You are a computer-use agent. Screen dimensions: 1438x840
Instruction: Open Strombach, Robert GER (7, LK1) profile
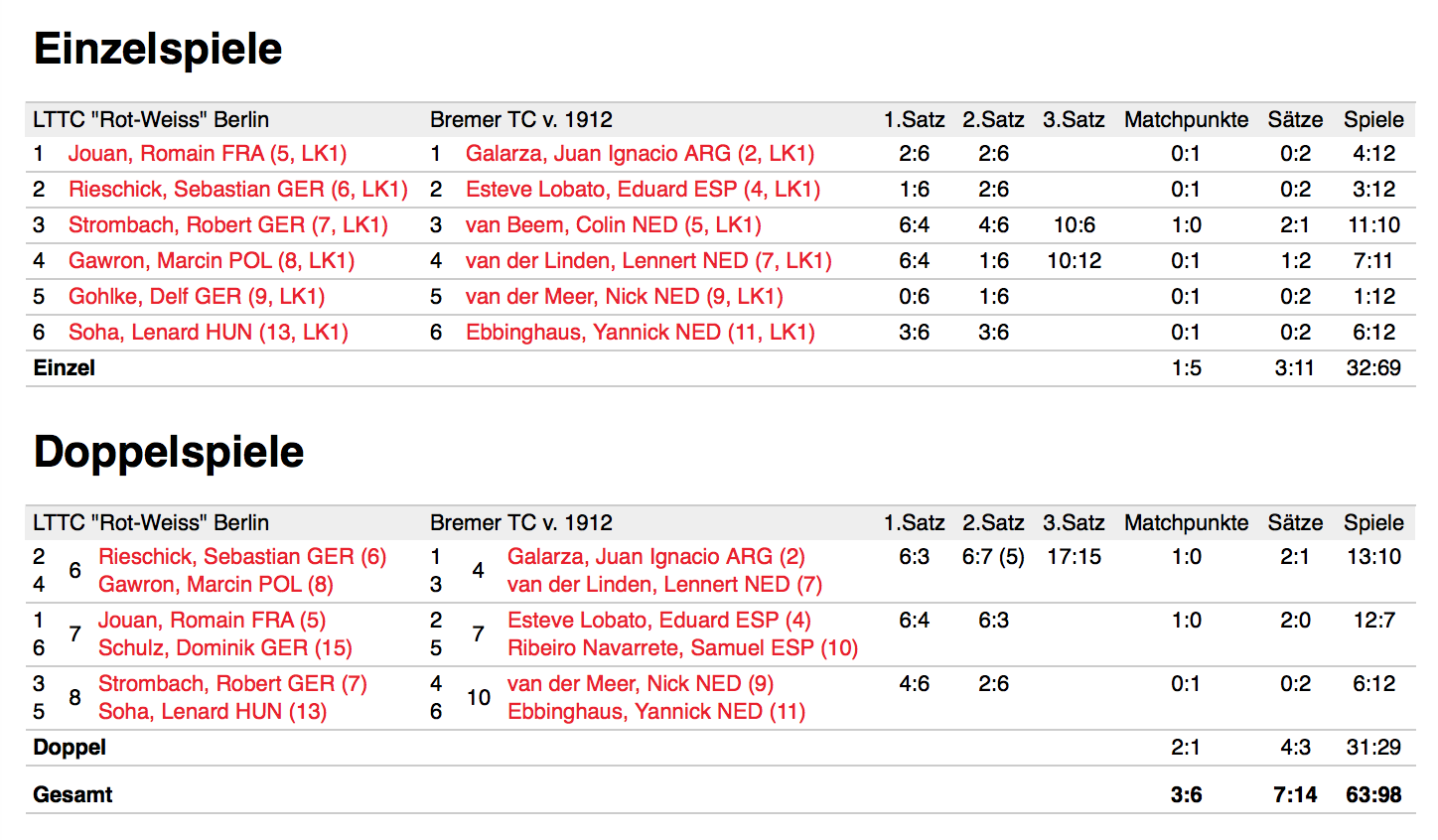(x=227, y=225)
